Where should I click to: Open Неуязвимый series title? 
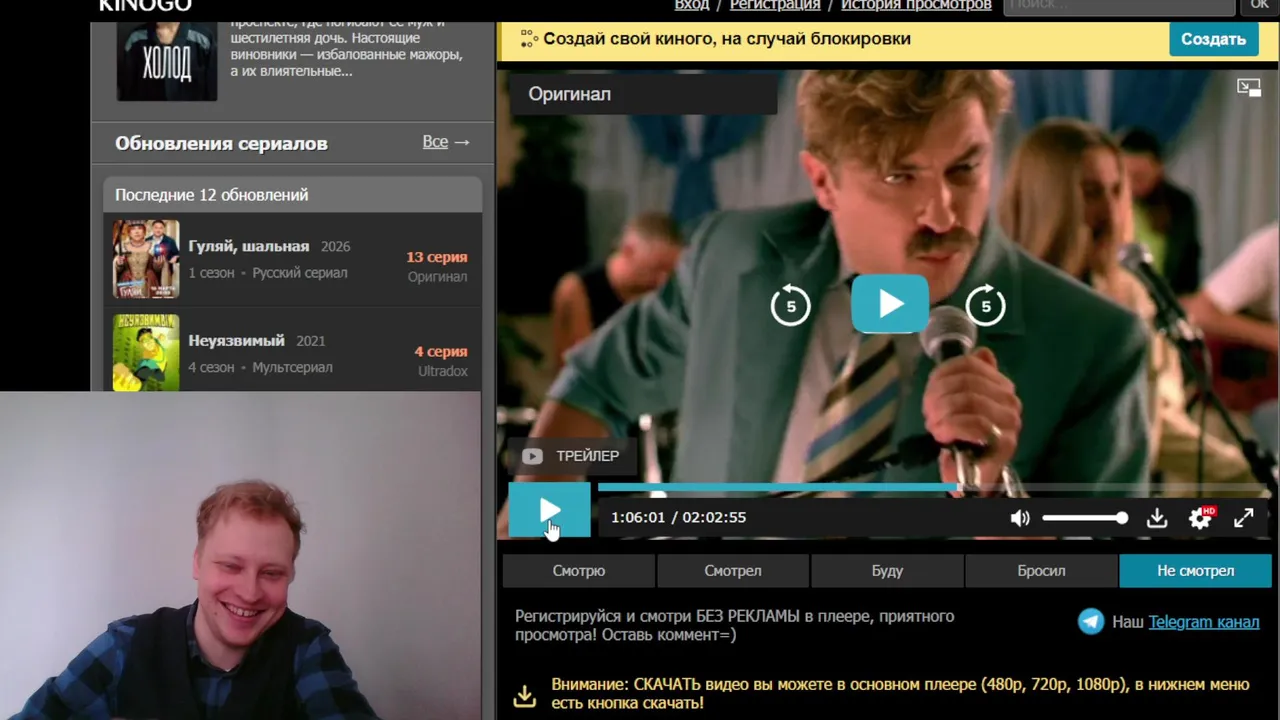tap(236, 340)
